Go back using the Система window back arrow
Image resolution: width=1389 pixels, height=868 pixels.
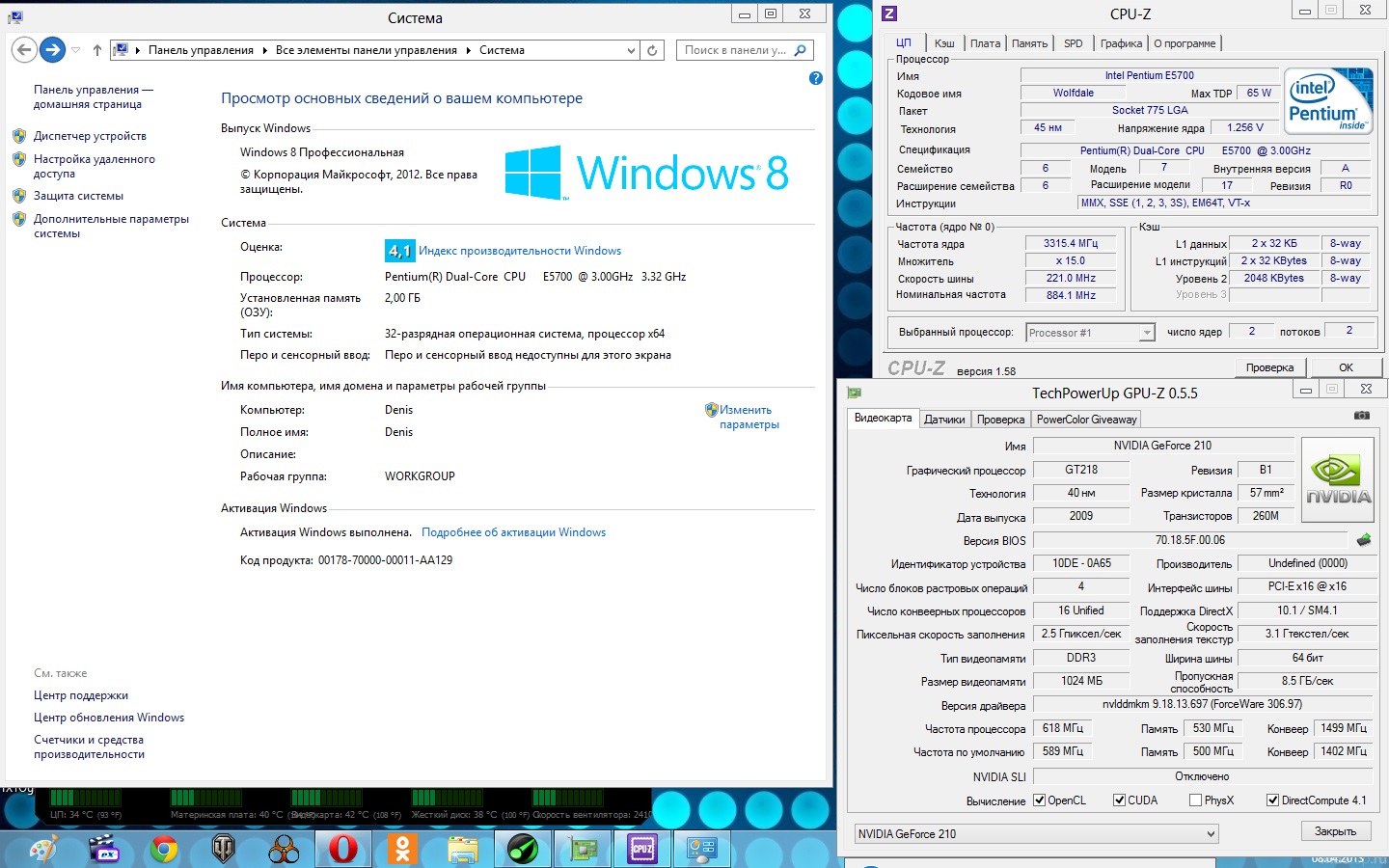tap(25, 50)
